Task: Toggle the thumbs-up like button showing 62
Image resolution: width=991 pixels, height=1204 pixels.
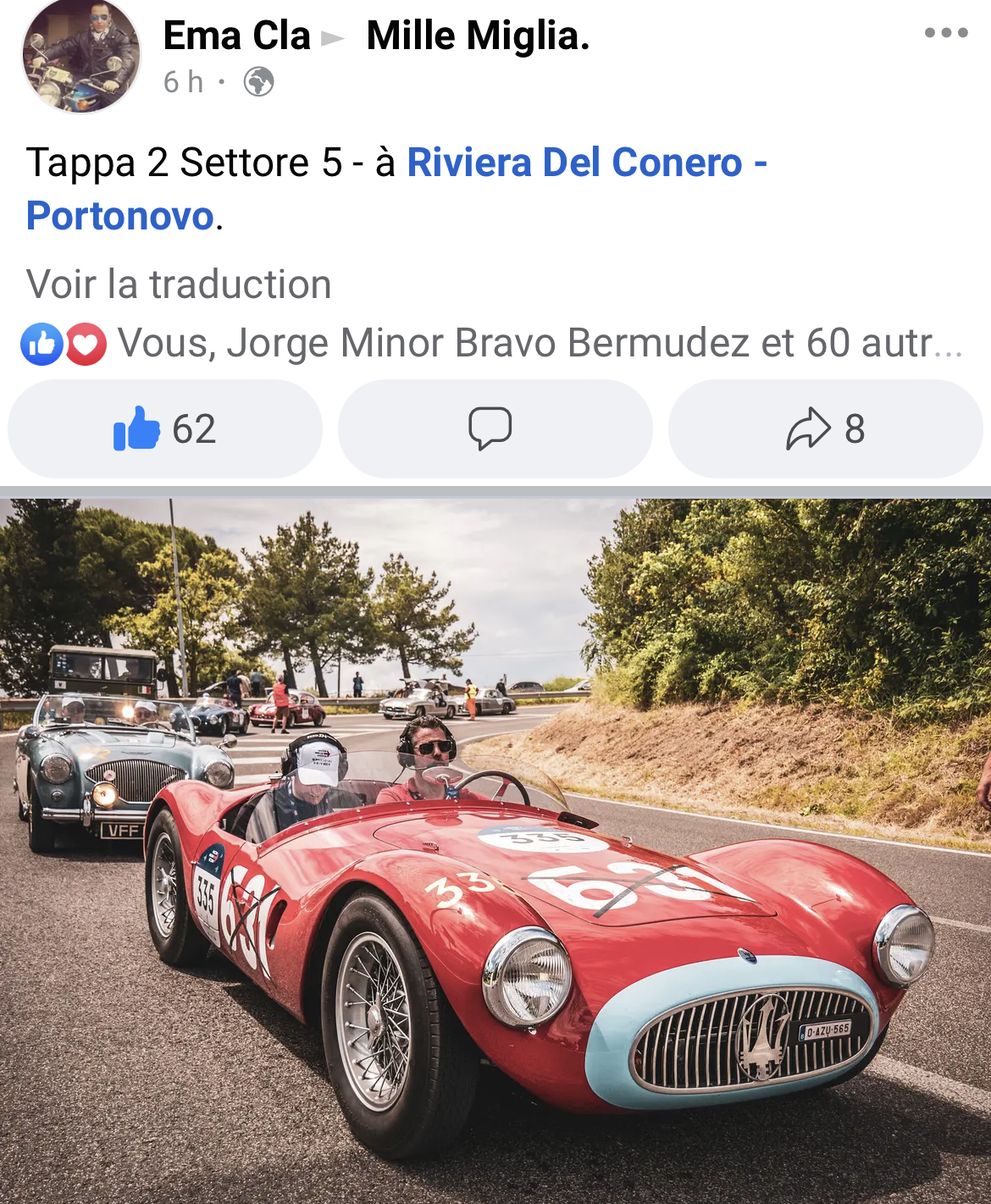Action: tap(165, 428)
